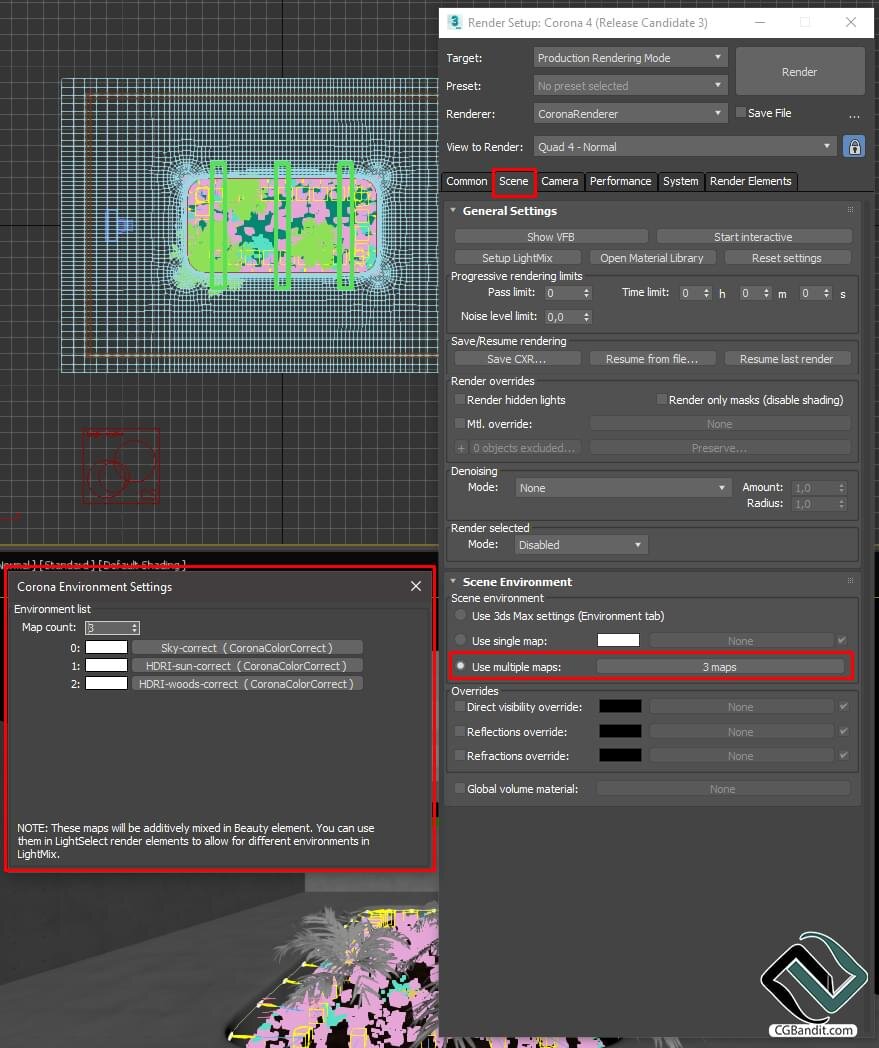Image resolution: width=879 pixels, height=1048 pixels.
Task: Enable Reflections override checkbox
Action: [459, 731]
